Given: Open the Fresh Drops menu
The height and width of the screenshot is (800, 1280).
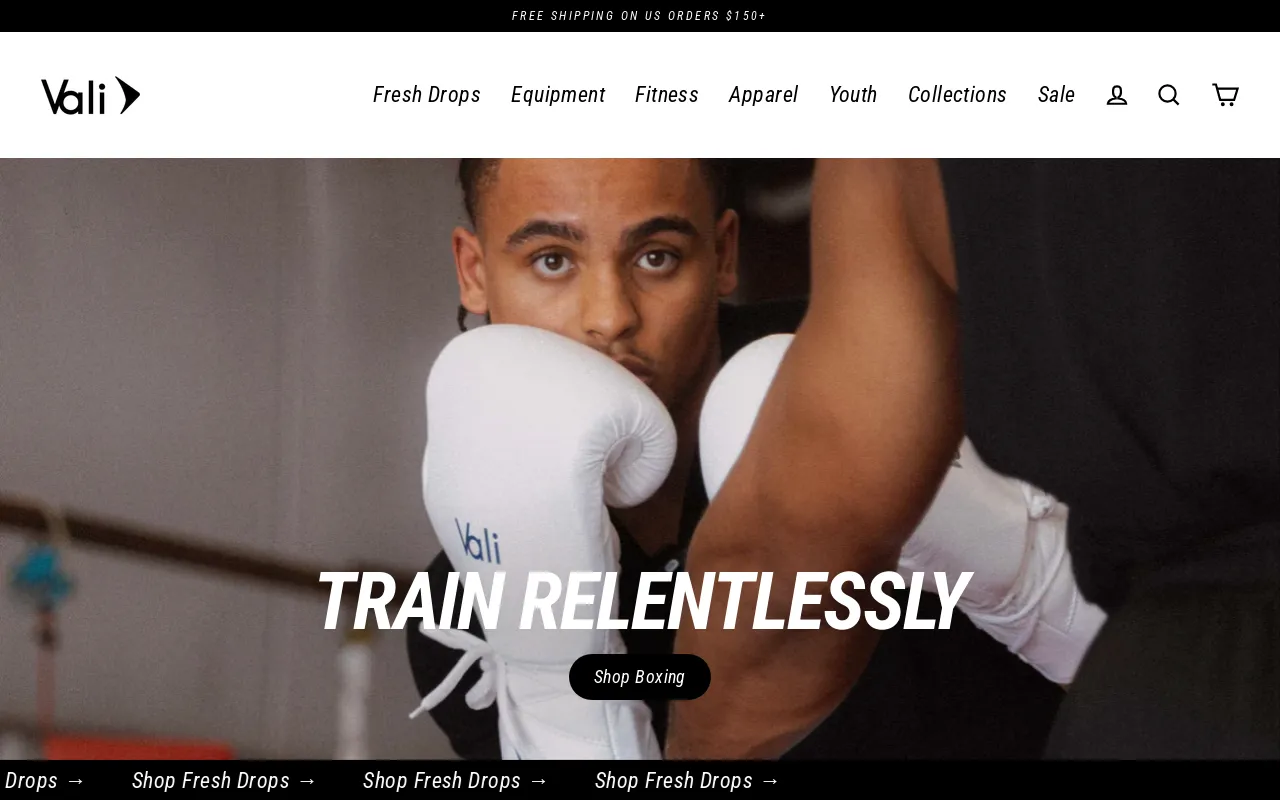Looking at the screenshot, I should click(427, 95).
